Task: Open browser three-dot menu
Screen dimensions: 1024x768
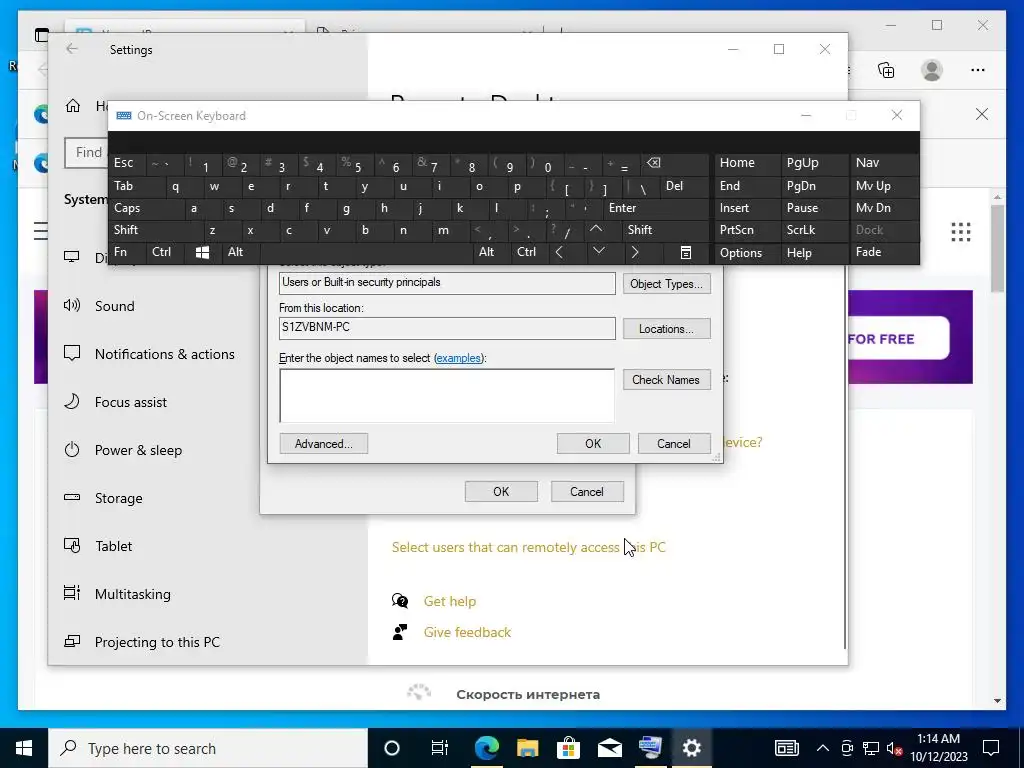Action: pyautogui.click(x=978, y=70)
